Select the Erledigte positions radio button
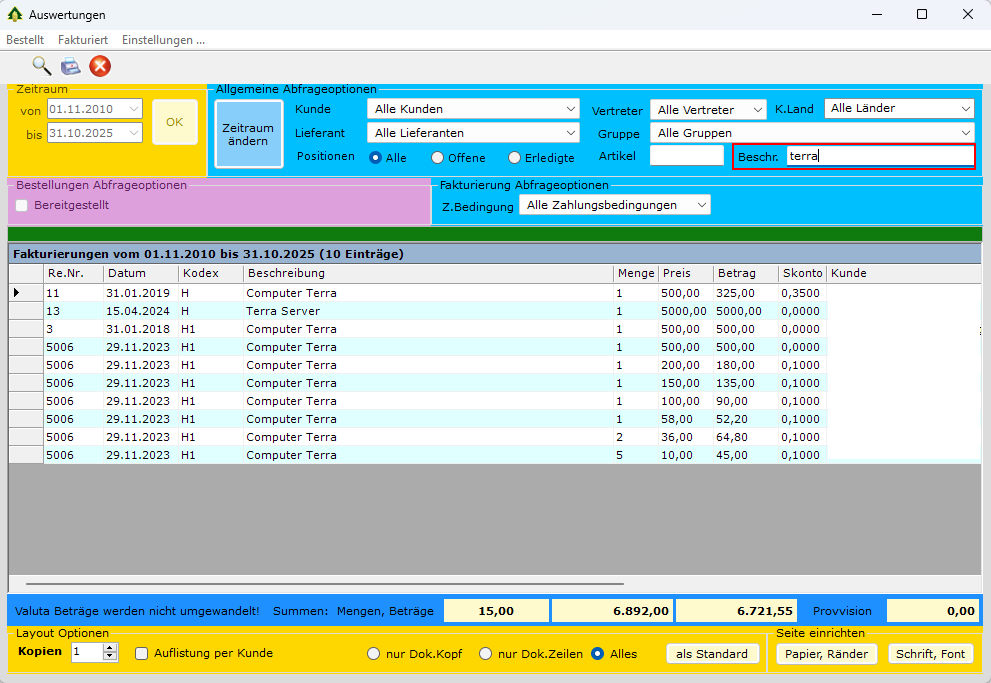The height and width of the screenshot is (683, 991). coord(515,157)
